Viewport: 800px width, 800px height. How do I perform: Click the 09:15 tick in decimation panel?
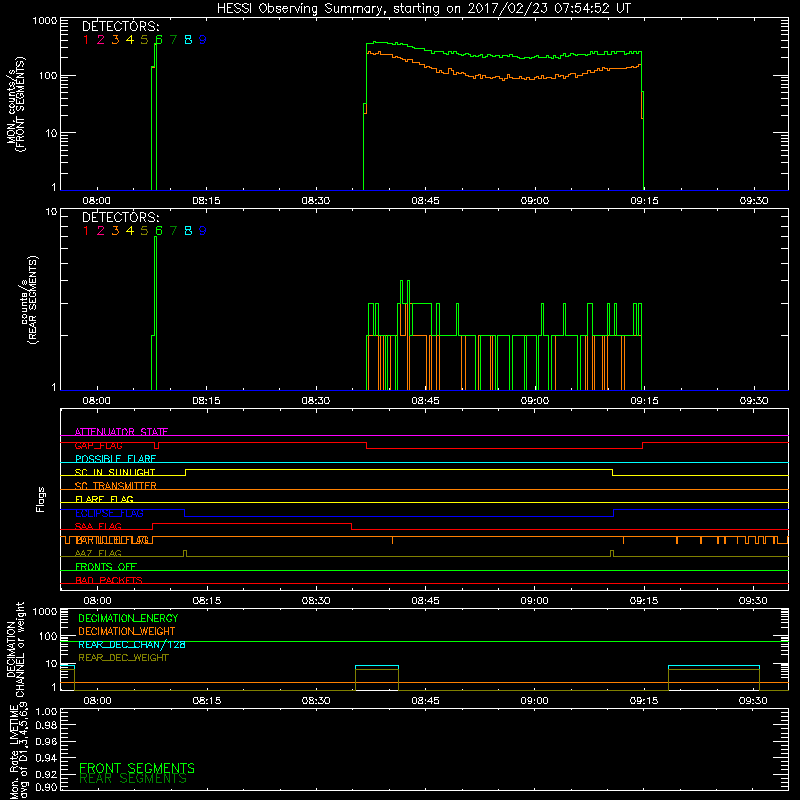click(x=644, y=701)
